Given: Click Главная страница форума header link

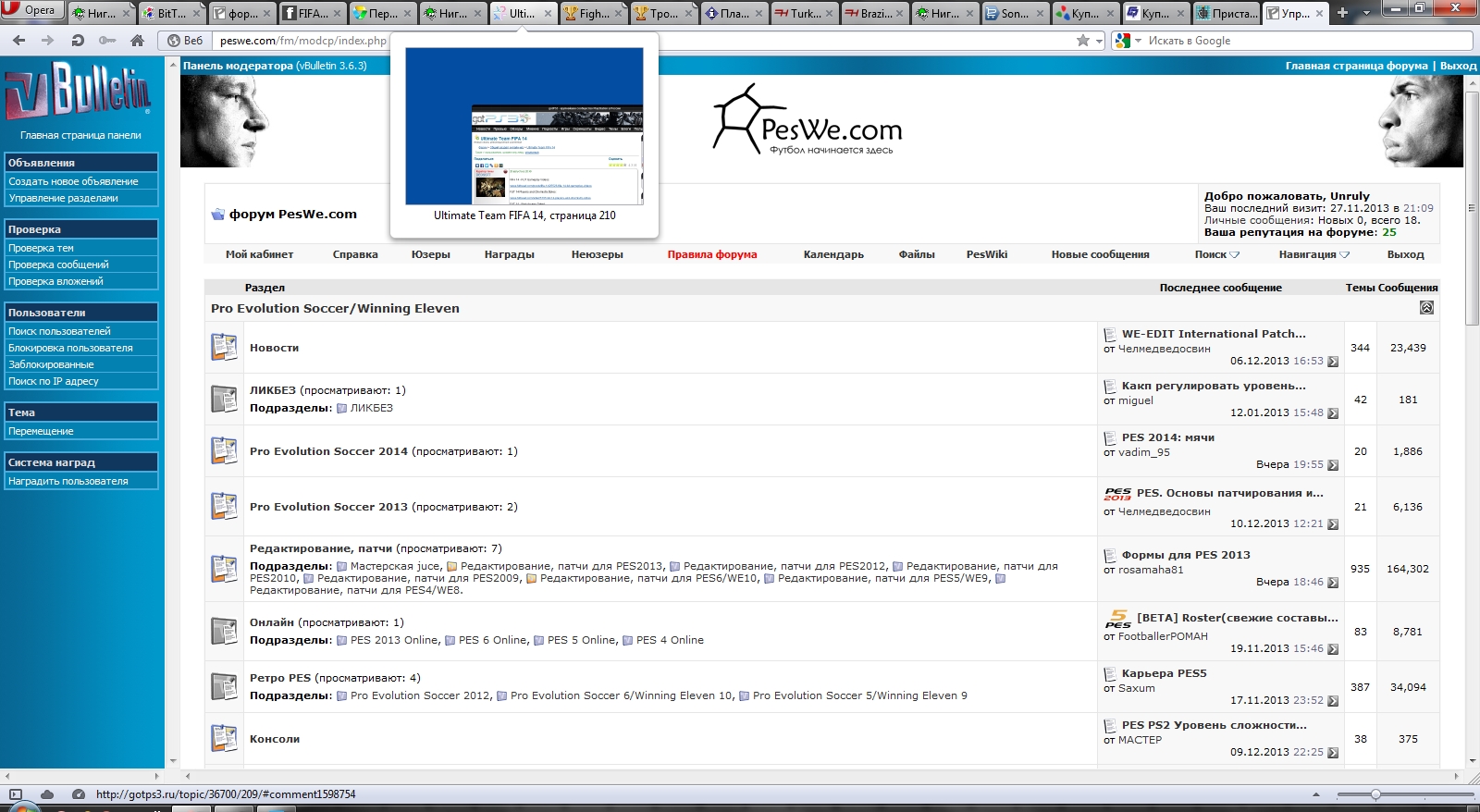Looking at the screenshot, I should pos(1356,66).
